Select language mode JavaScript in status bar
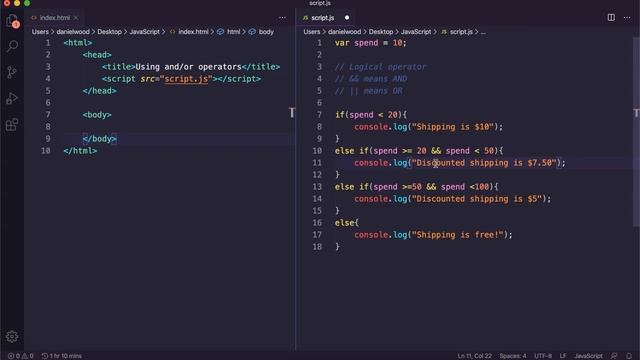Viewport: 640px width, 360px height. click(x=588, y=356)
